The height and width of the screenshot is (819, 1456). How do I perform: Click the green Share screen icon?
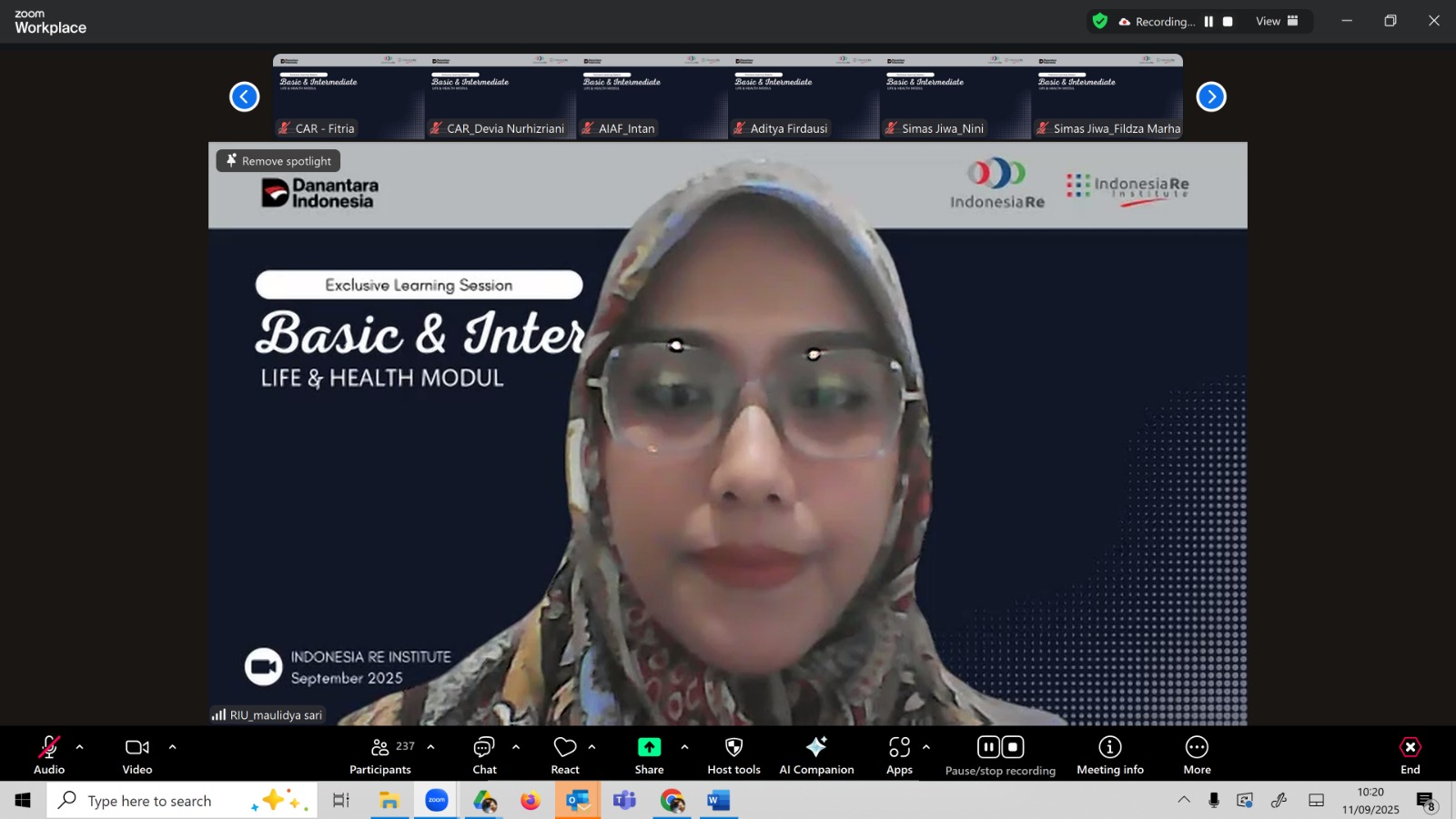click(649, 747)
